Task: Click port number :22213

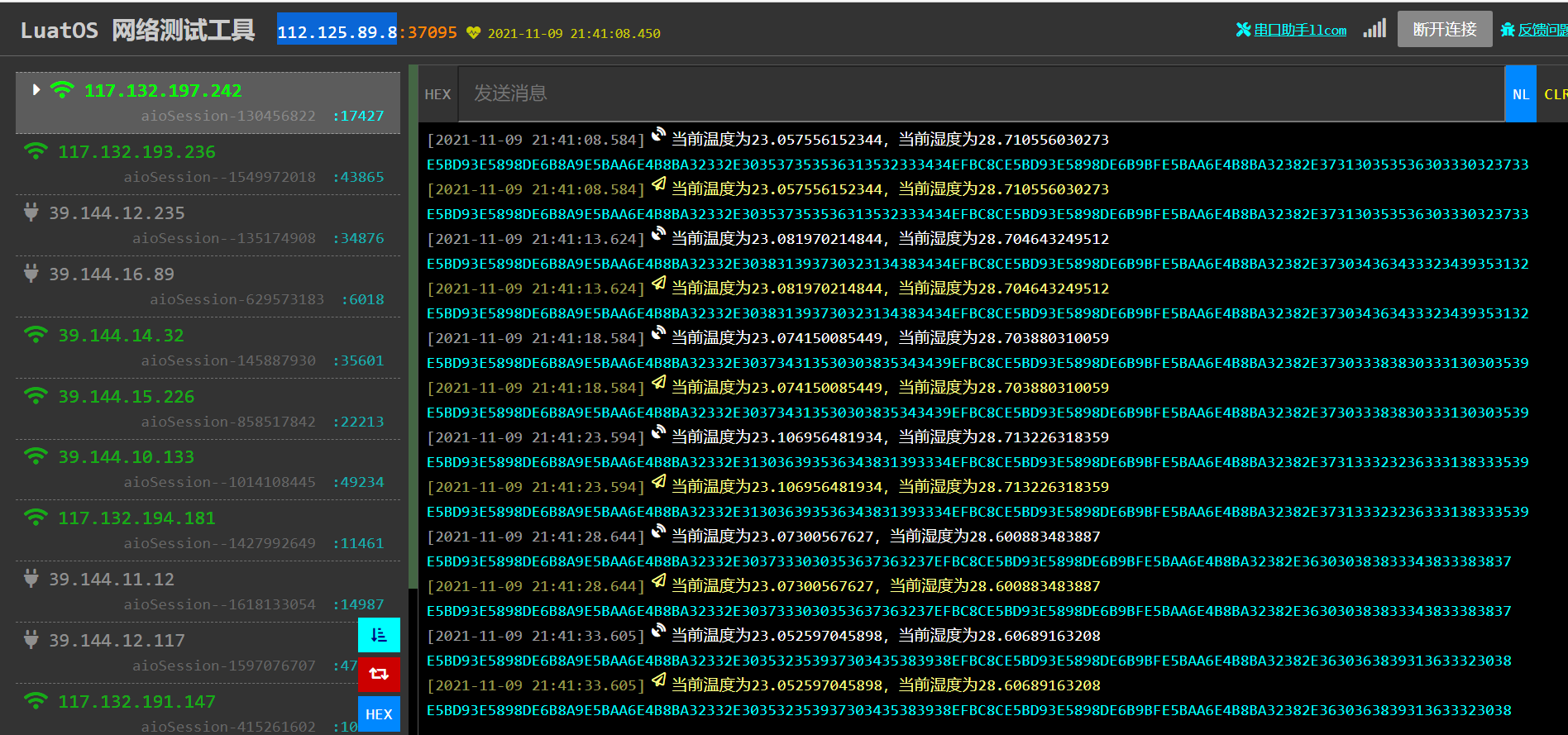Action: (358, 422)
